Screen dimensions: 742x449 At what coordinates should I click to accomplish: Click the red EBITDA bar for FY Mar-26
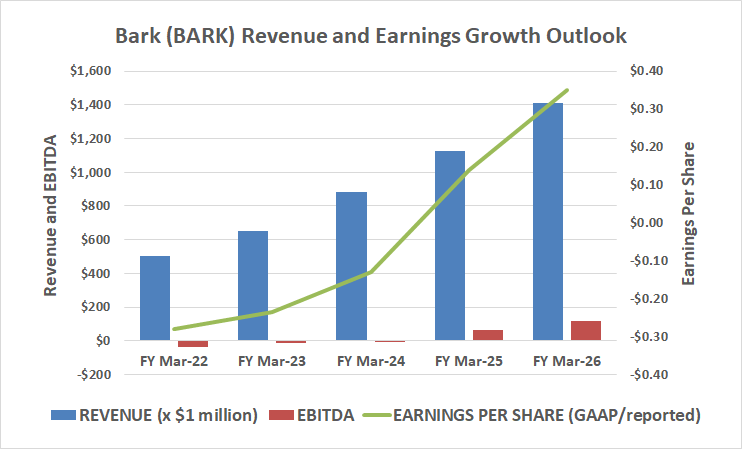[586, 331]
